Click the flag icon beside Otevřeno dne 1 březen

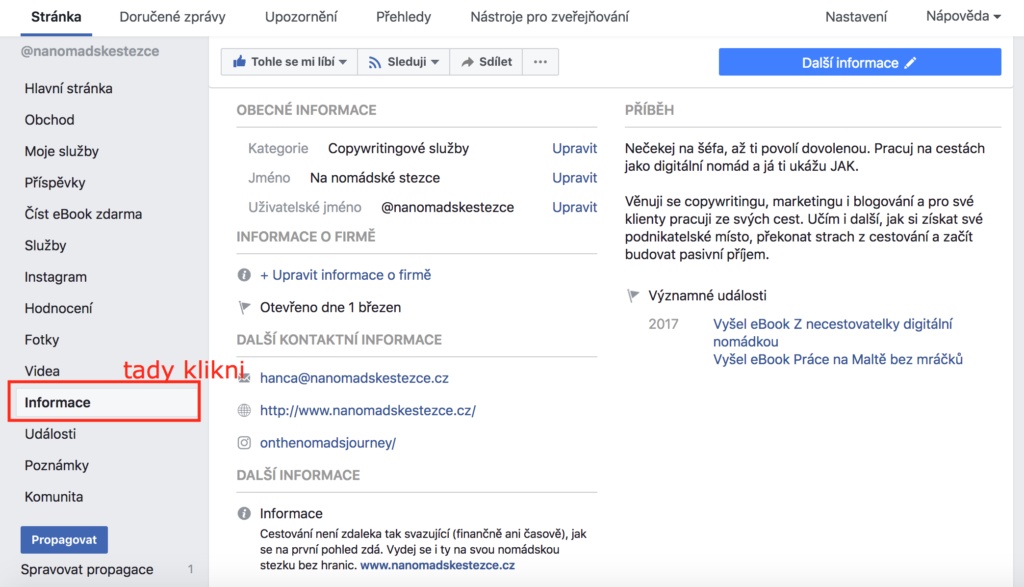tap(244, 307)
